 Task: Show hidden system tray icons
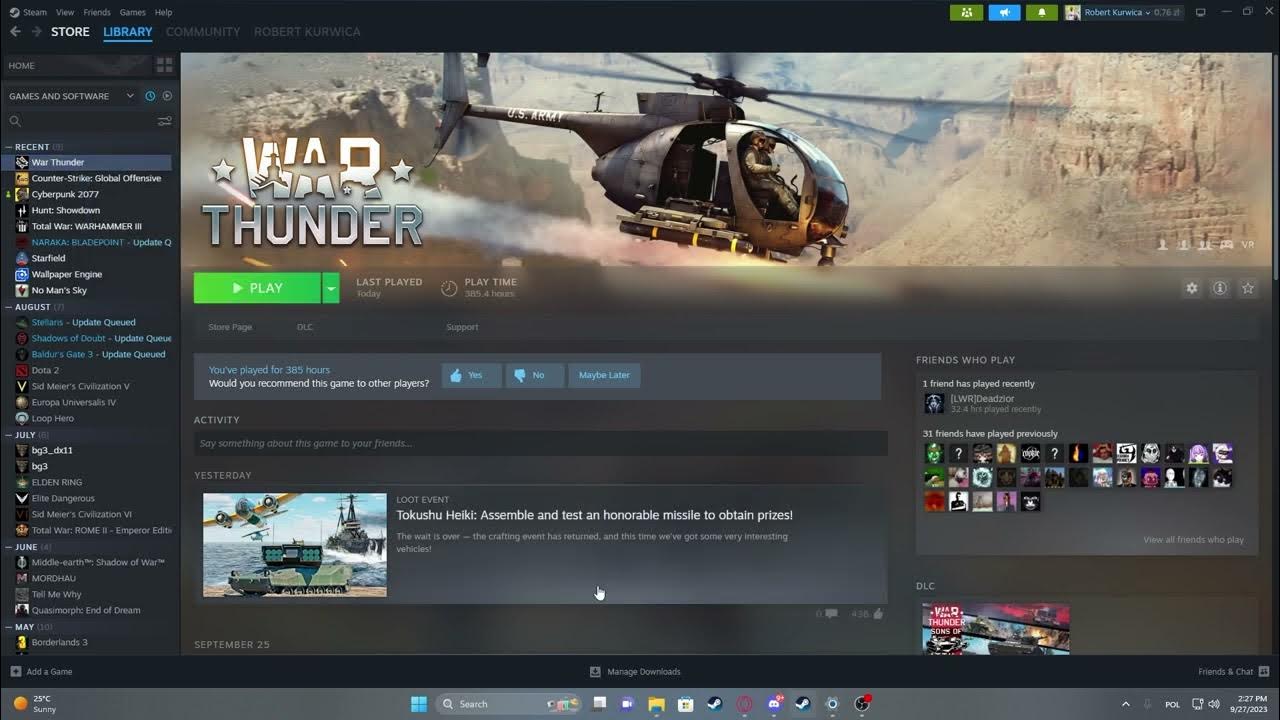pyautogui.click(x=1125, y=704)
